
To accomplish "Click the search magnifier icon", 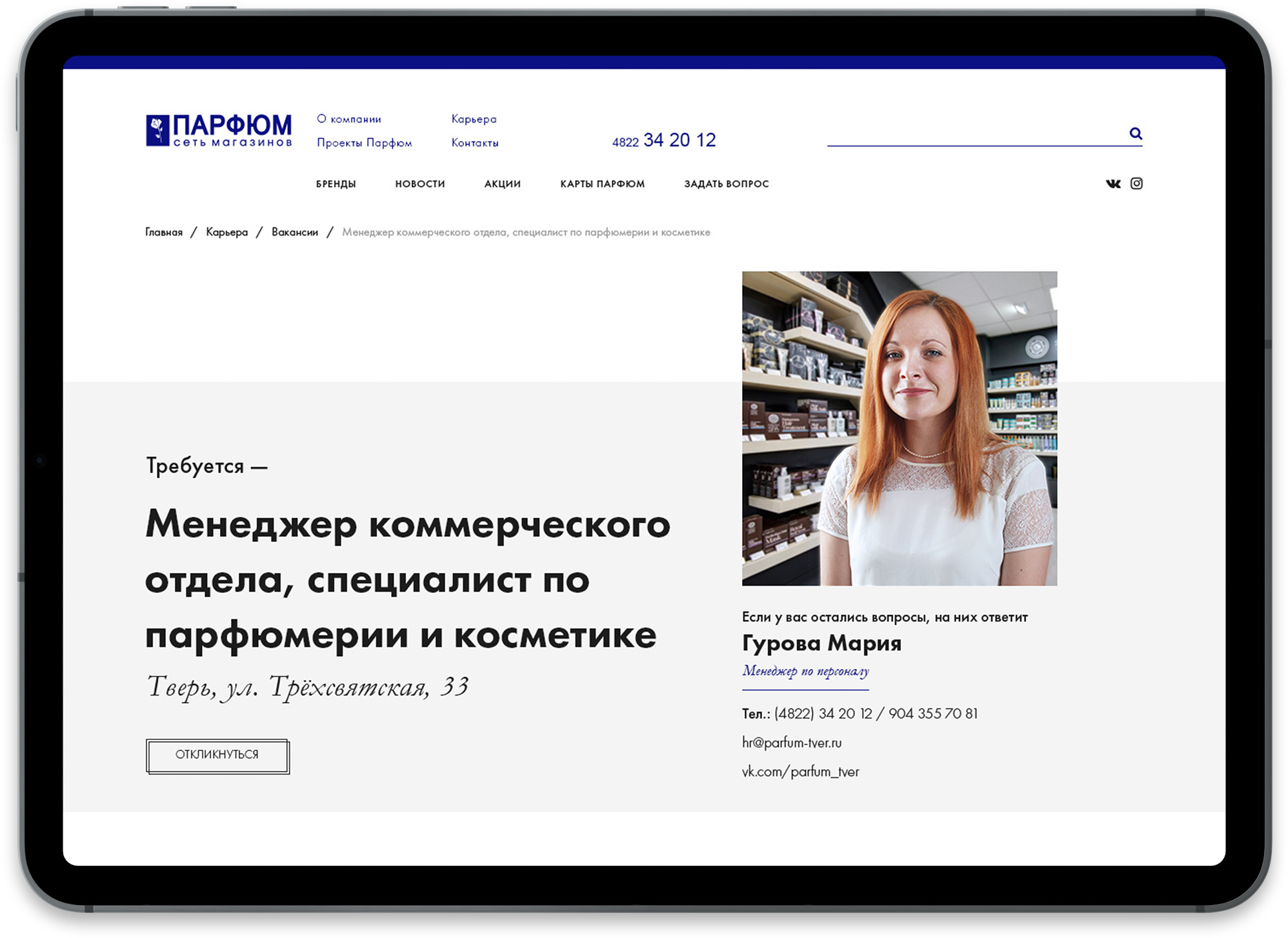I will click(x=1135, y=133).
